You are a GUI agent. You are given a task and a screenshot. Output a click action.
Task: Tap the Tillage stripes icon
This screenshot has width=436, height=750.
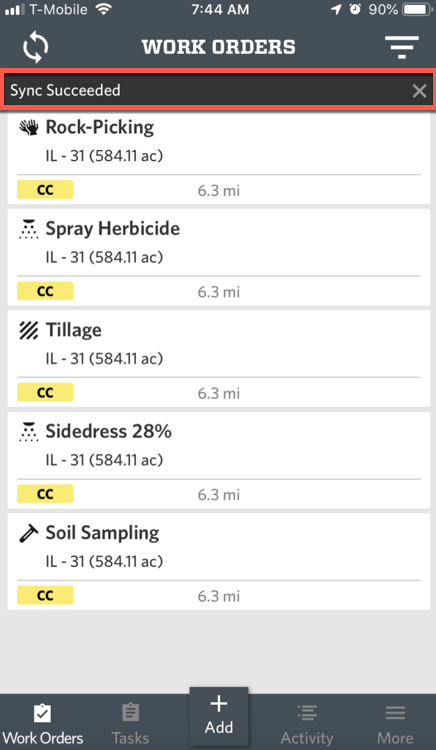pos(28,330)
